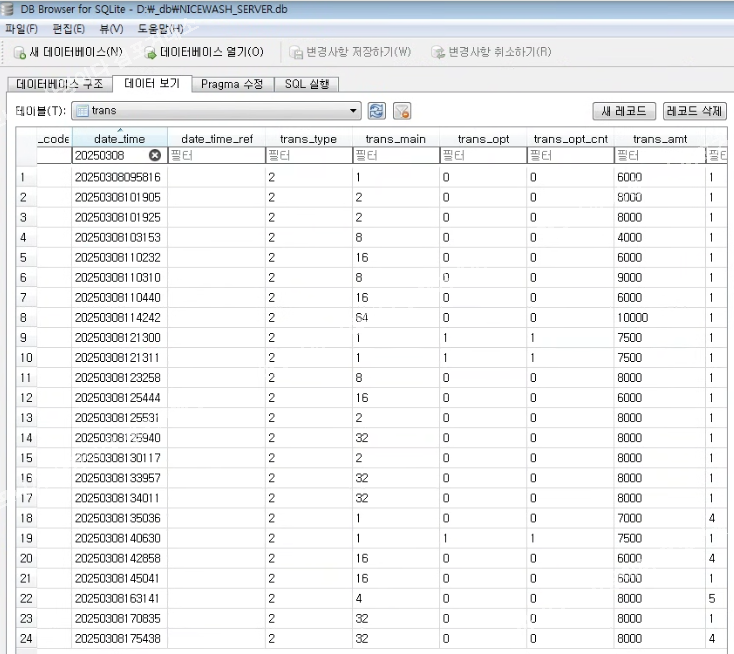Screen dimensions: 734x654
Task: Open the trans table dropdown
Action: (x=354, y=111)
